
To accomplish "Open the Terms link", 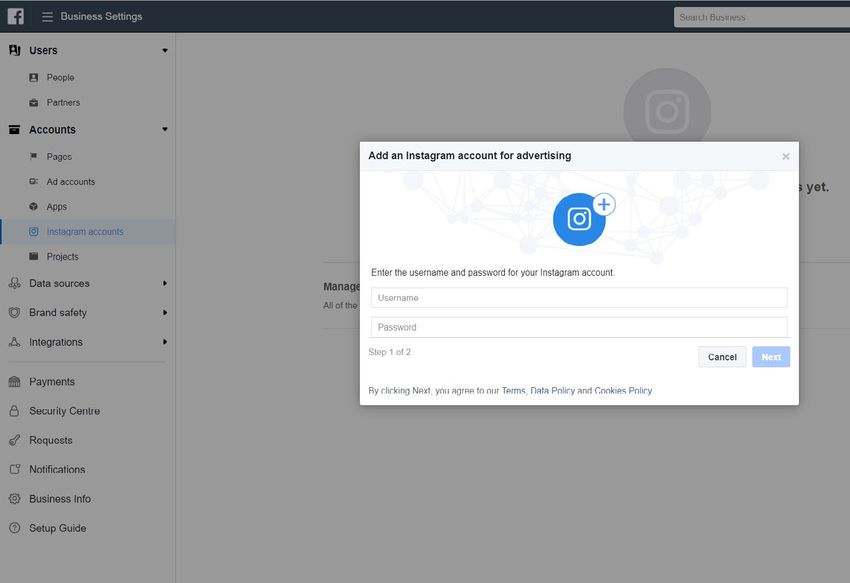I will coord(513,390).
